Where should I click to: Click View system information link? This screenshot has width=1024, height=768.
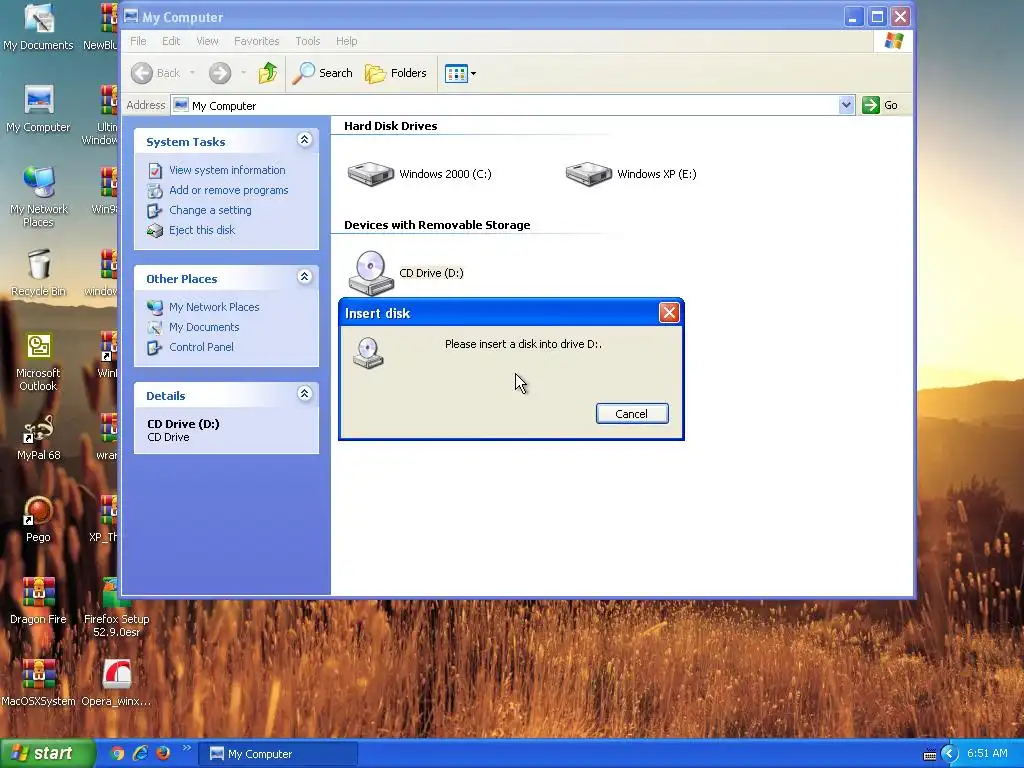coord(227,170)
